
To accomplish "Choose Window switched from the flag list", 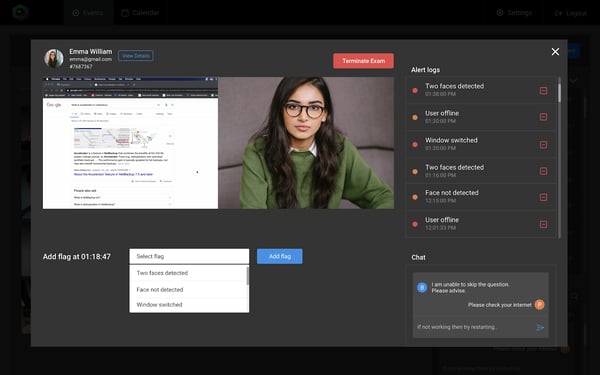I will (189, 305).
